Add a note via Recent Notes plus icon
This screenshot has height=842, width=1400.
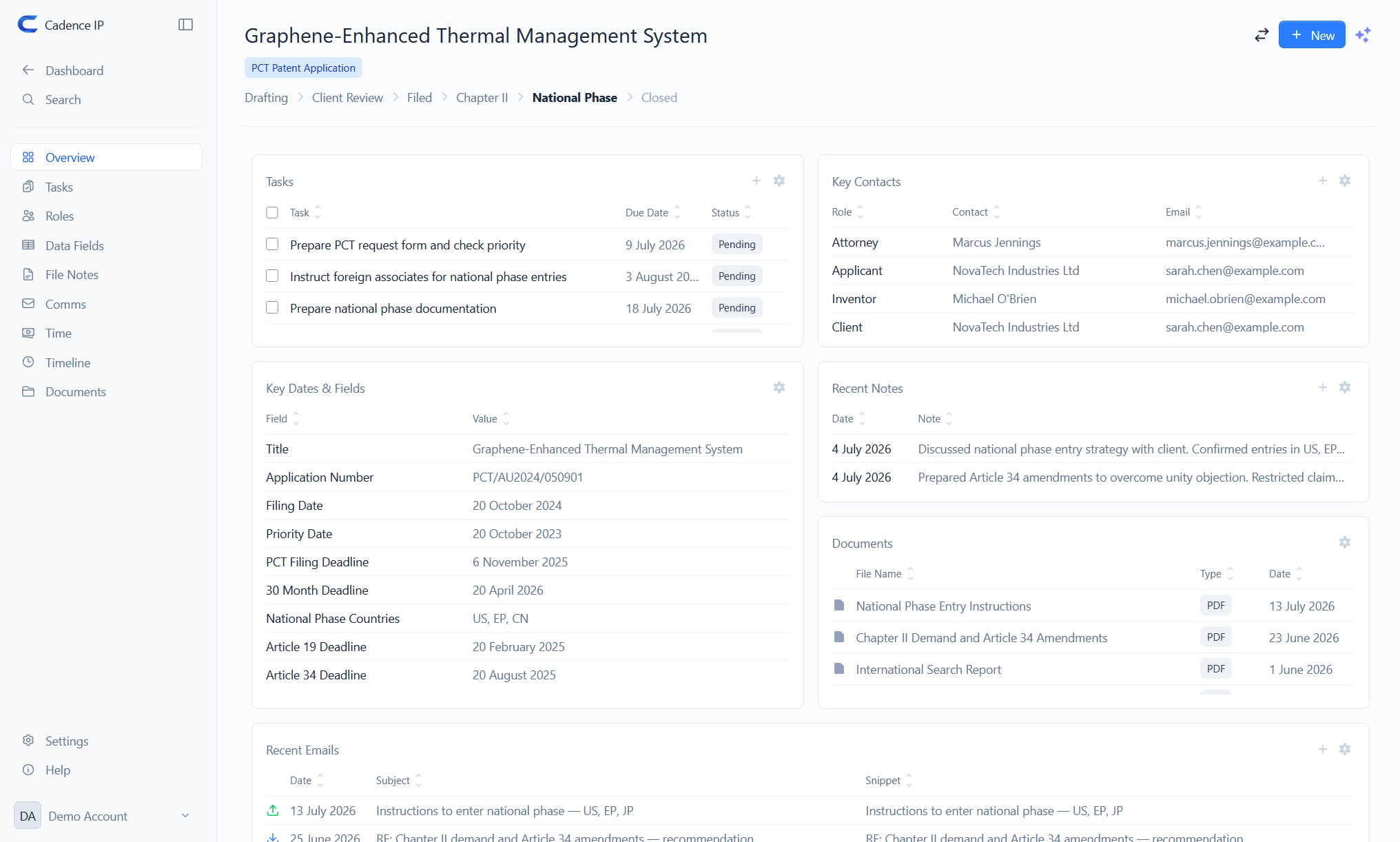click(1323, 387)
